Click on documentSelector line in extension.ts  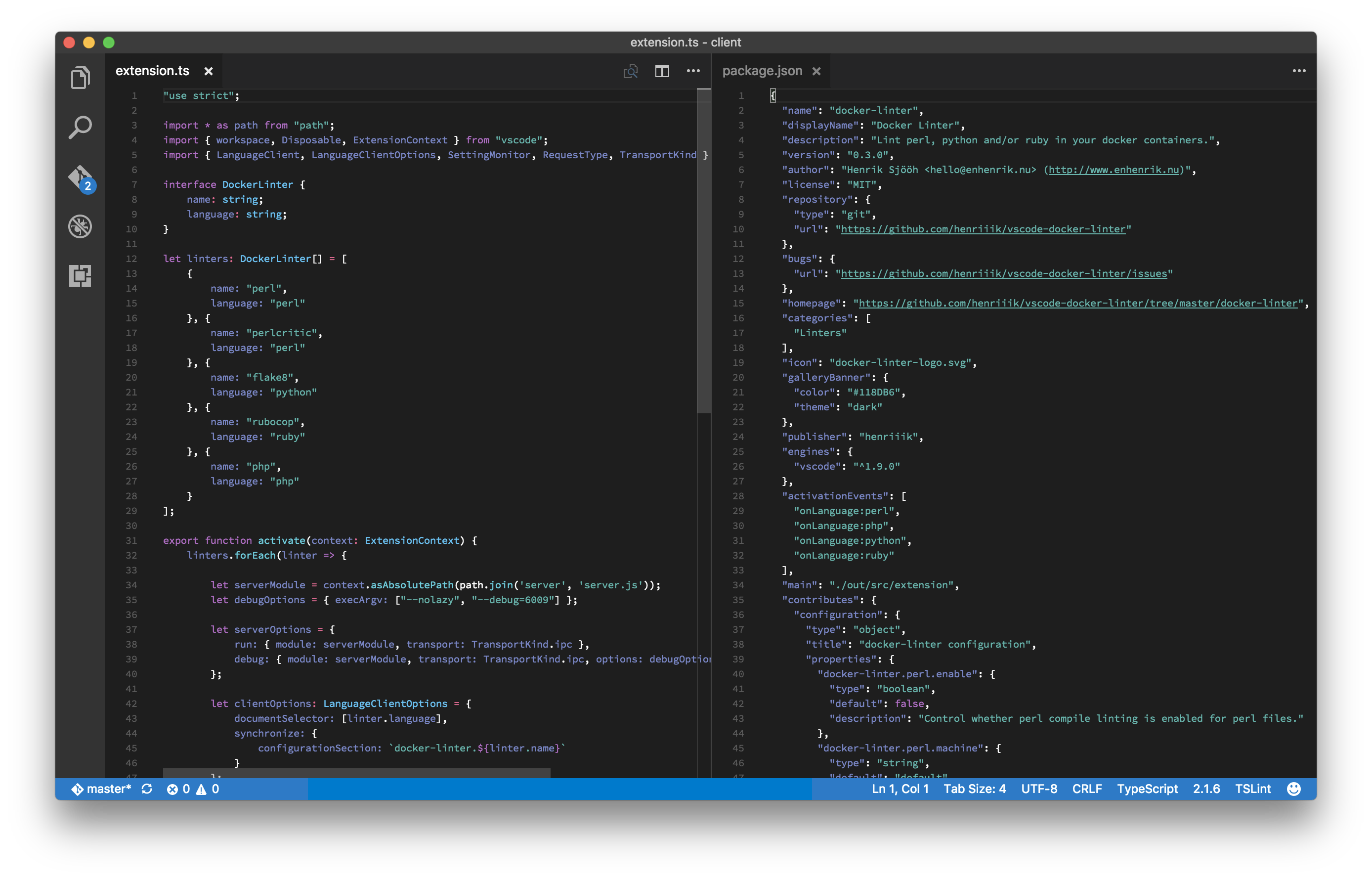pyautogui.click(x=341, y=719)
